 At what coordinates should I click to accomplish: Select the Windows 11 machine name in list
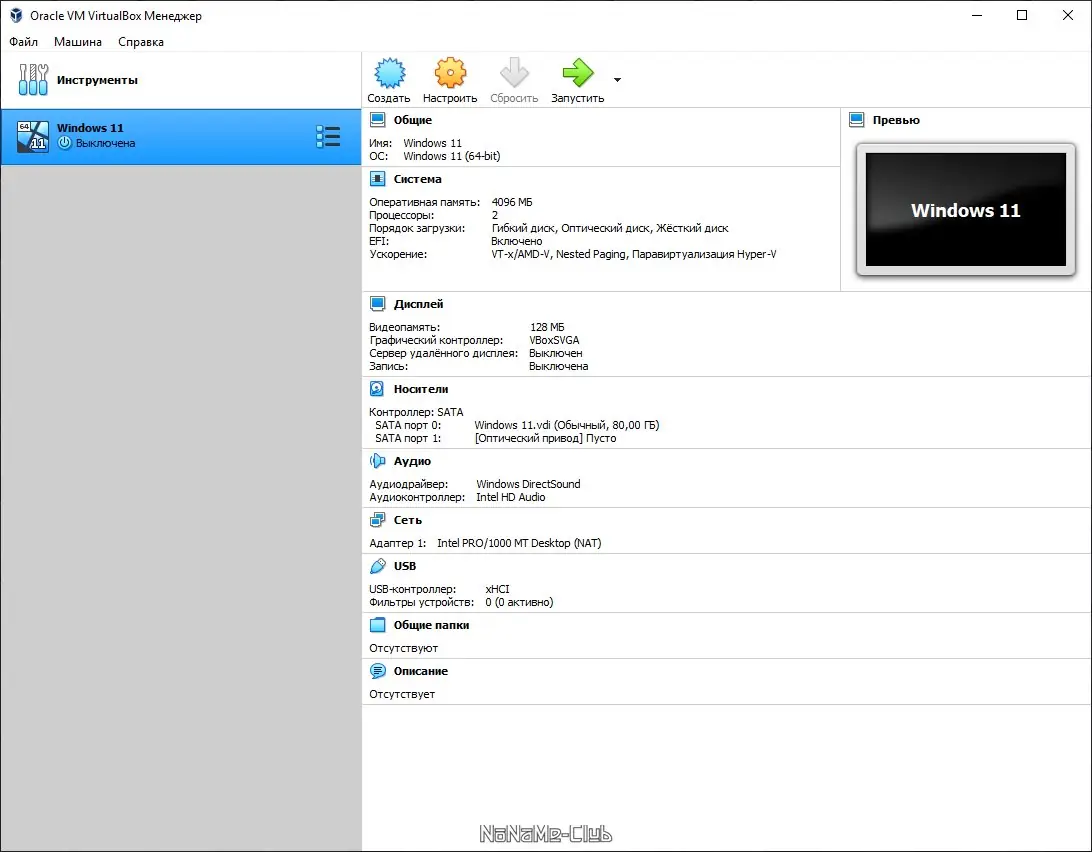(91, 127)
